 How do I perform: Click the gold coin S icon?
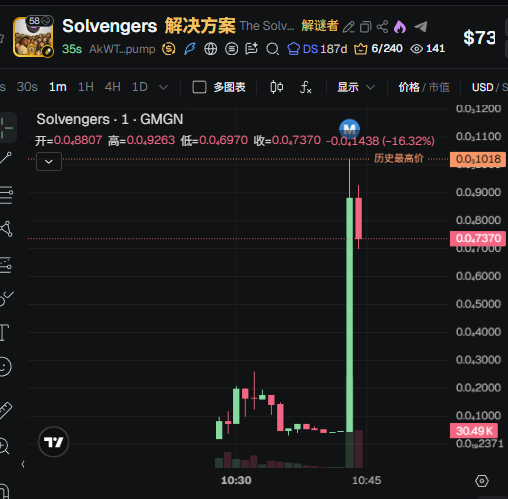click(169, 49)
